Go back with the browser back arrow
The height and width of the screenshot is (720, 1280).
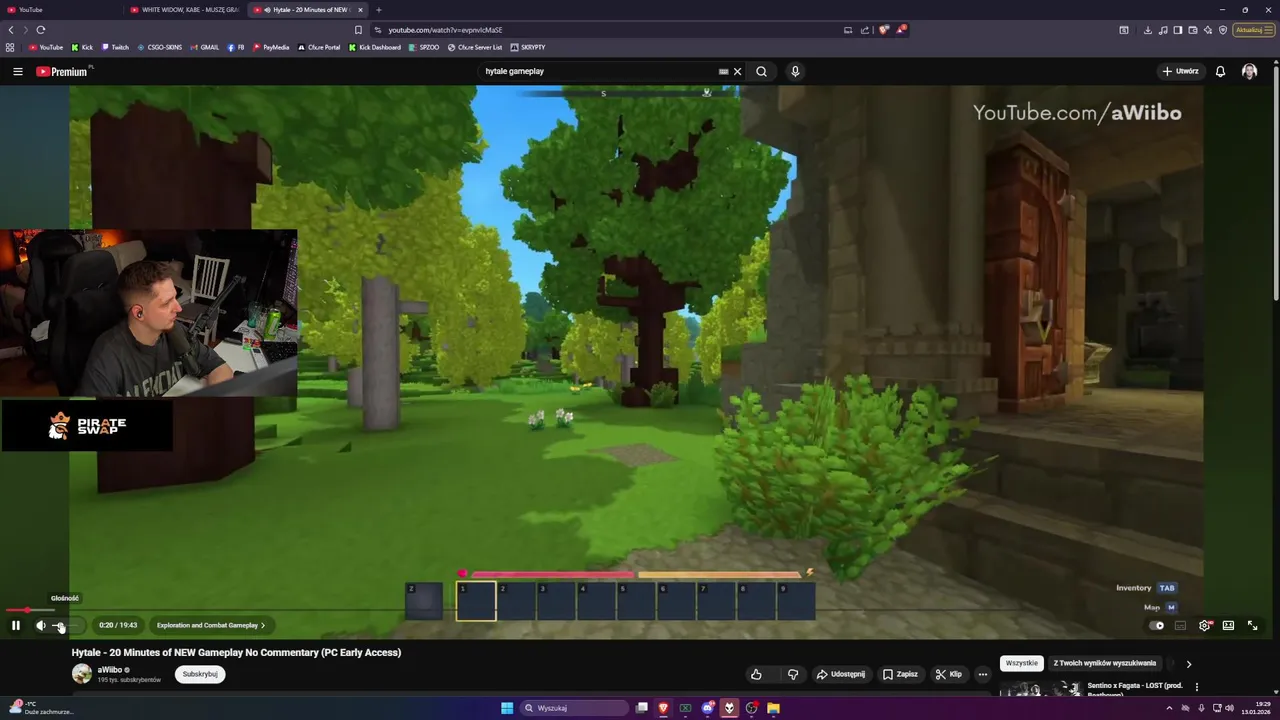[11, 30]
